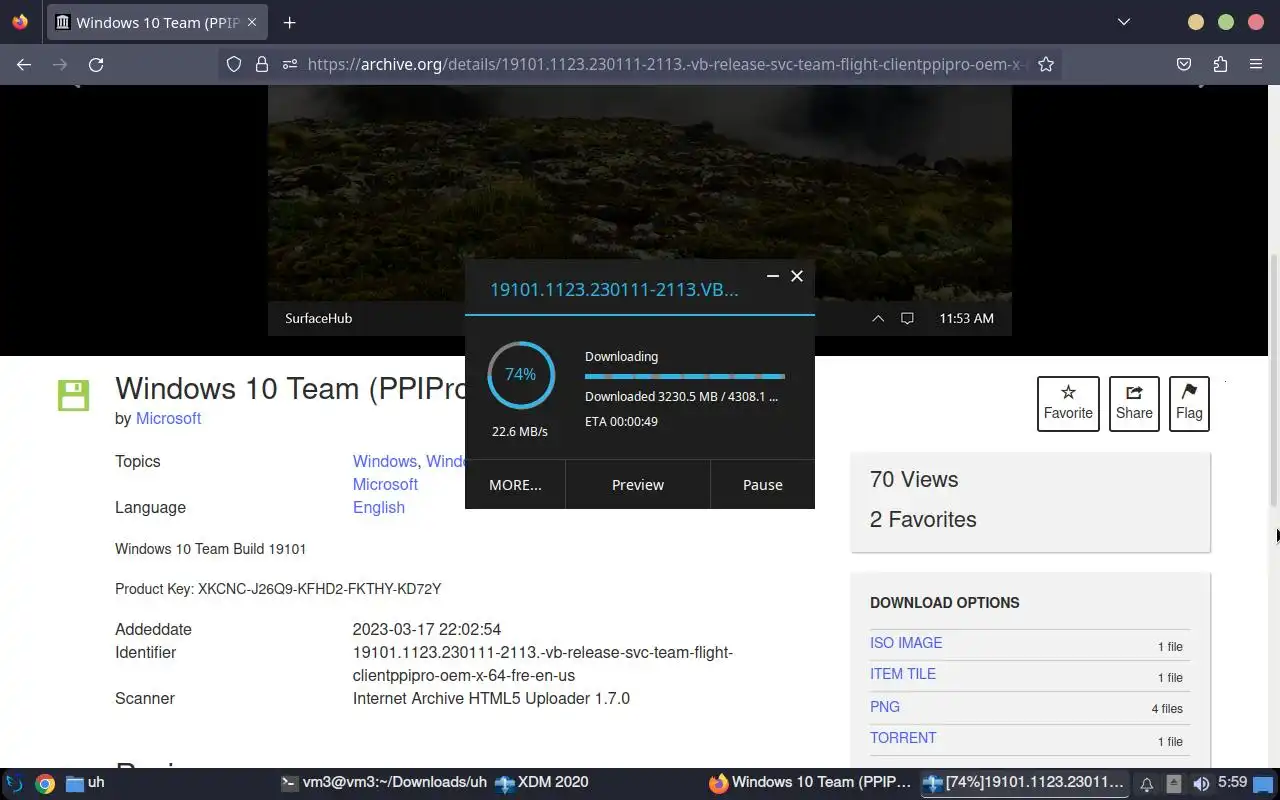Viewport: 1280px width, 800px height.
Task: Click the Addeddate value 2023-03-17 22:02:54
Action: tap(427, 629)
